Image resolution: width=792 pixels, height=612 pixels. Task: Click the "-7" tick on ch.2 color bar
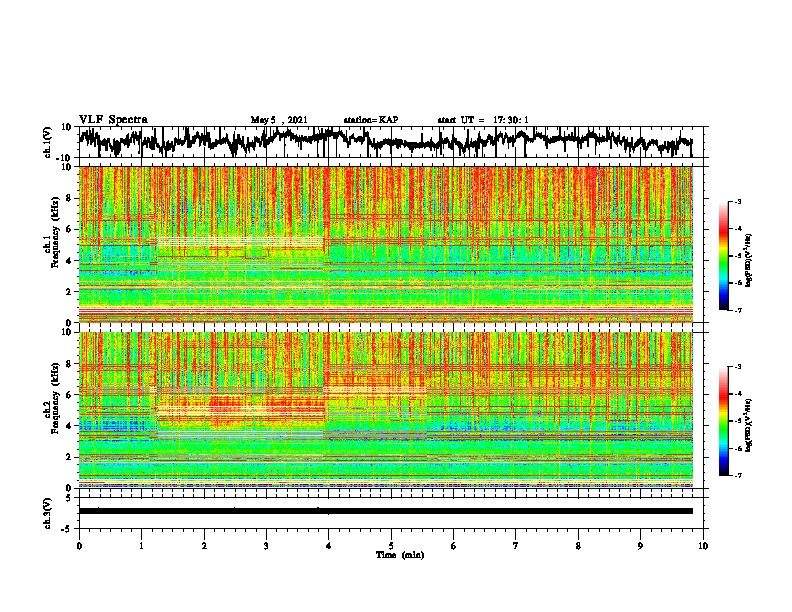click(x=738, y=475)
